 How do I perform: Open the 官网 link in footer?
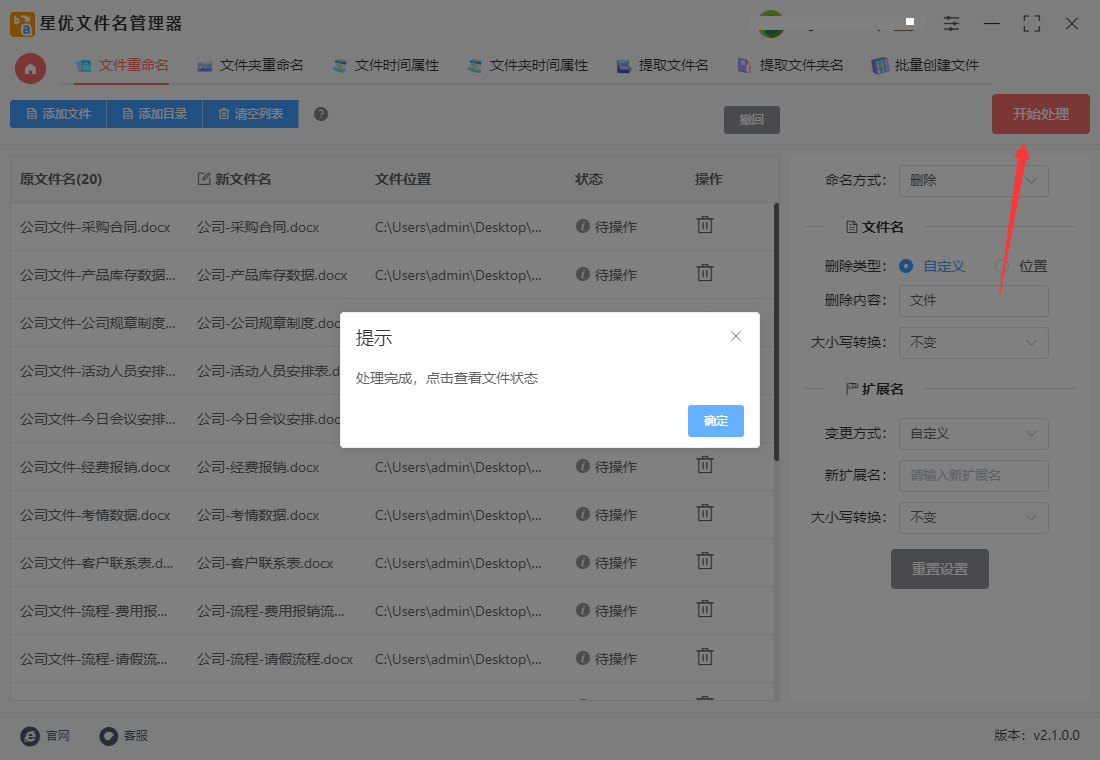46,735
